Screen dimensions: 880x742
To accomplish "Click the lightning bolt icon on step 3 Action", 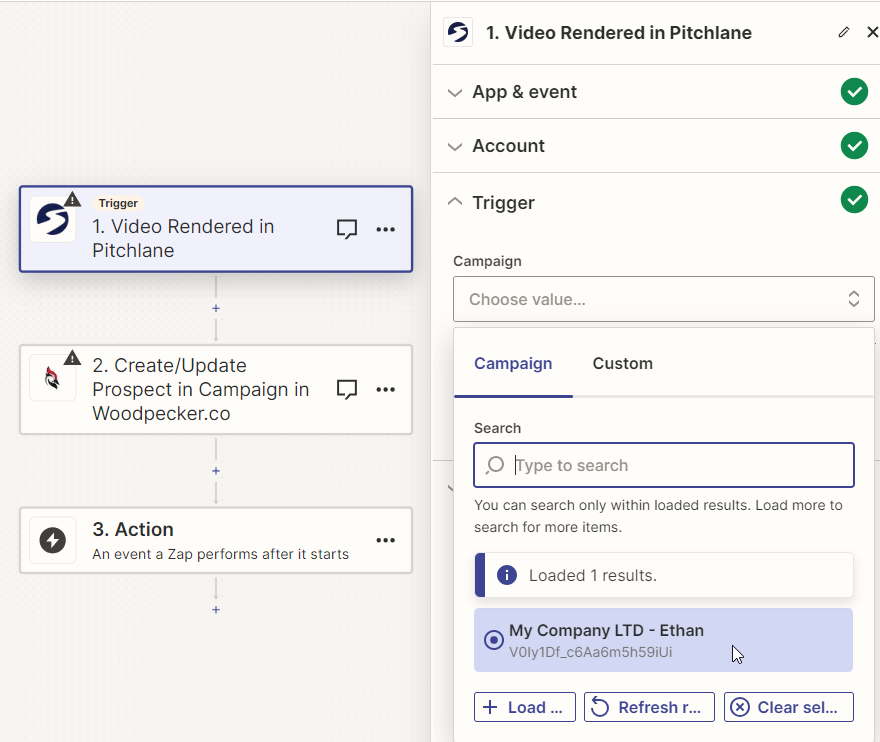I will [x=53, y=540].
